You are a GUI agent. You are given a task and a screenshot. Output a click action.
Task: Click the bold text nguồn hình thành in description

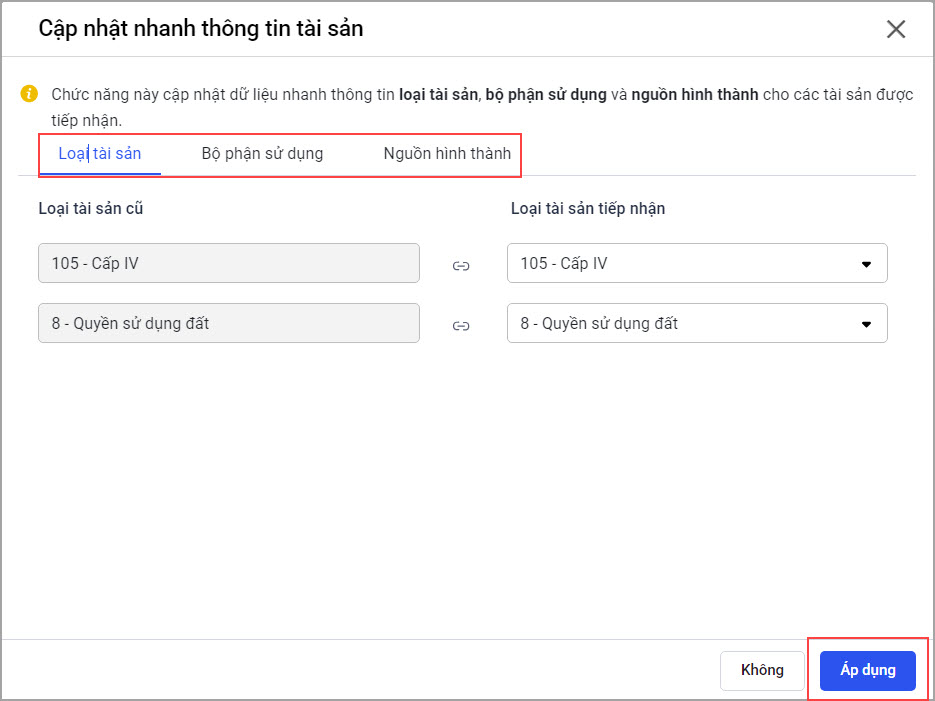[x=695, y=95]
